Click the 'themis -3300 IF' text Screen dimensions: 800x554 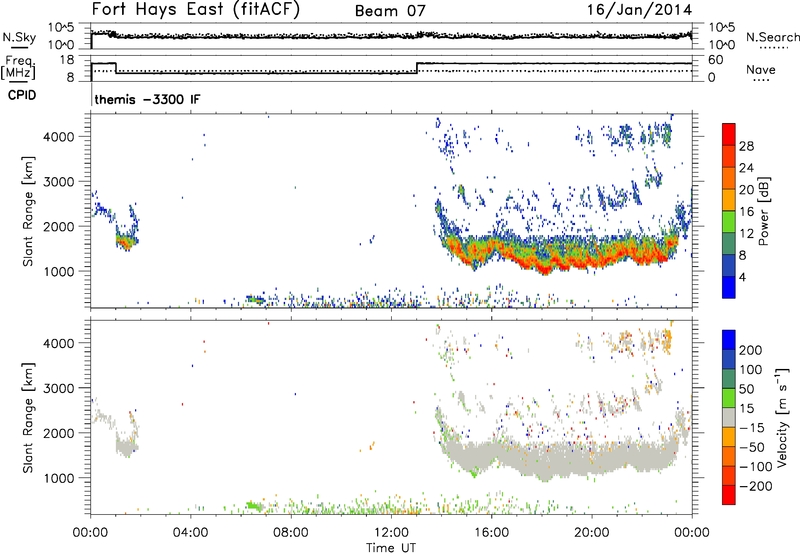click(147, 99)
